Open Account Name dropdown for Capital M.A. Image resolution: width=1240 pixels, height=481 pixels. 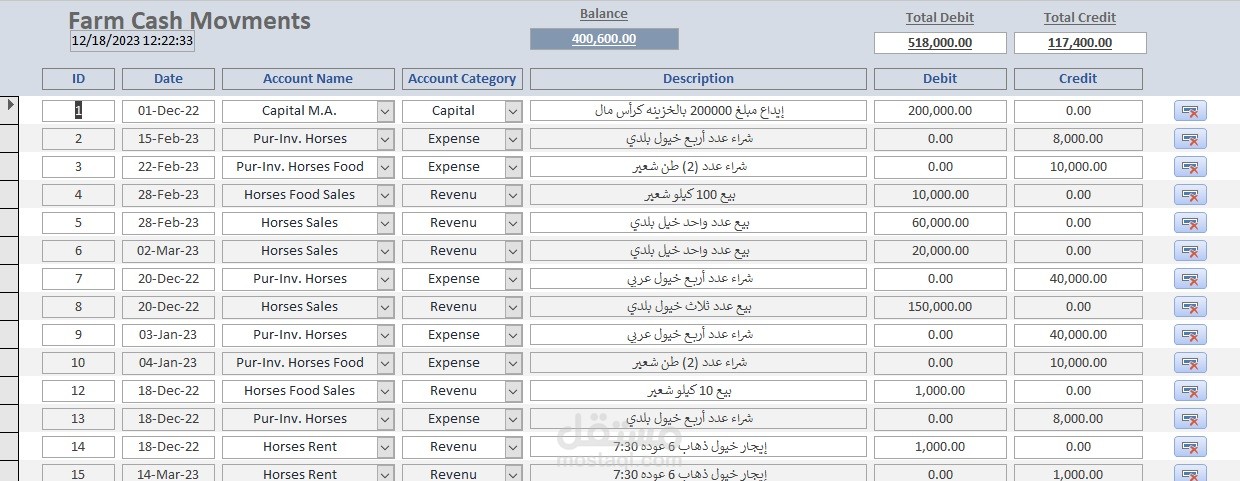click(385, 111)
